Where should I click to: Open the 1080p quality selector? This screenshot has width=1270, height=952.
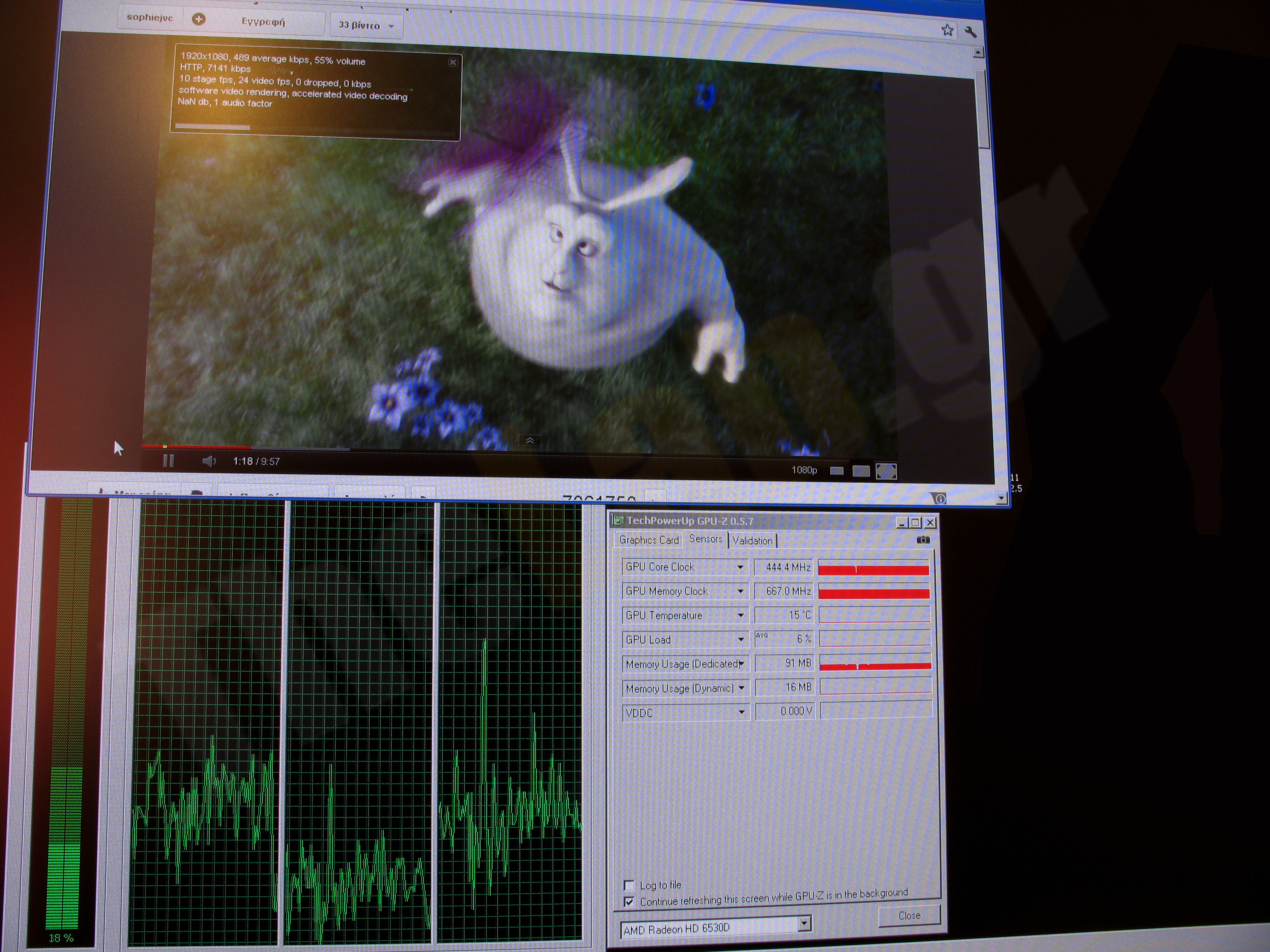coord(804,470)
